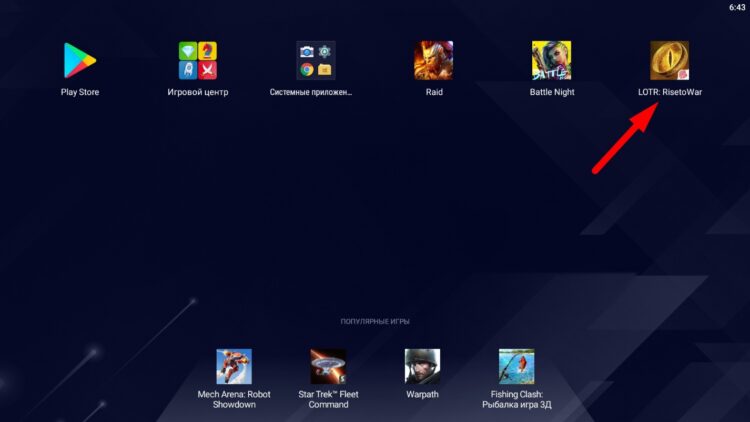
Task: Open the Системные приложения folder icon
Action: coord(315,60)
